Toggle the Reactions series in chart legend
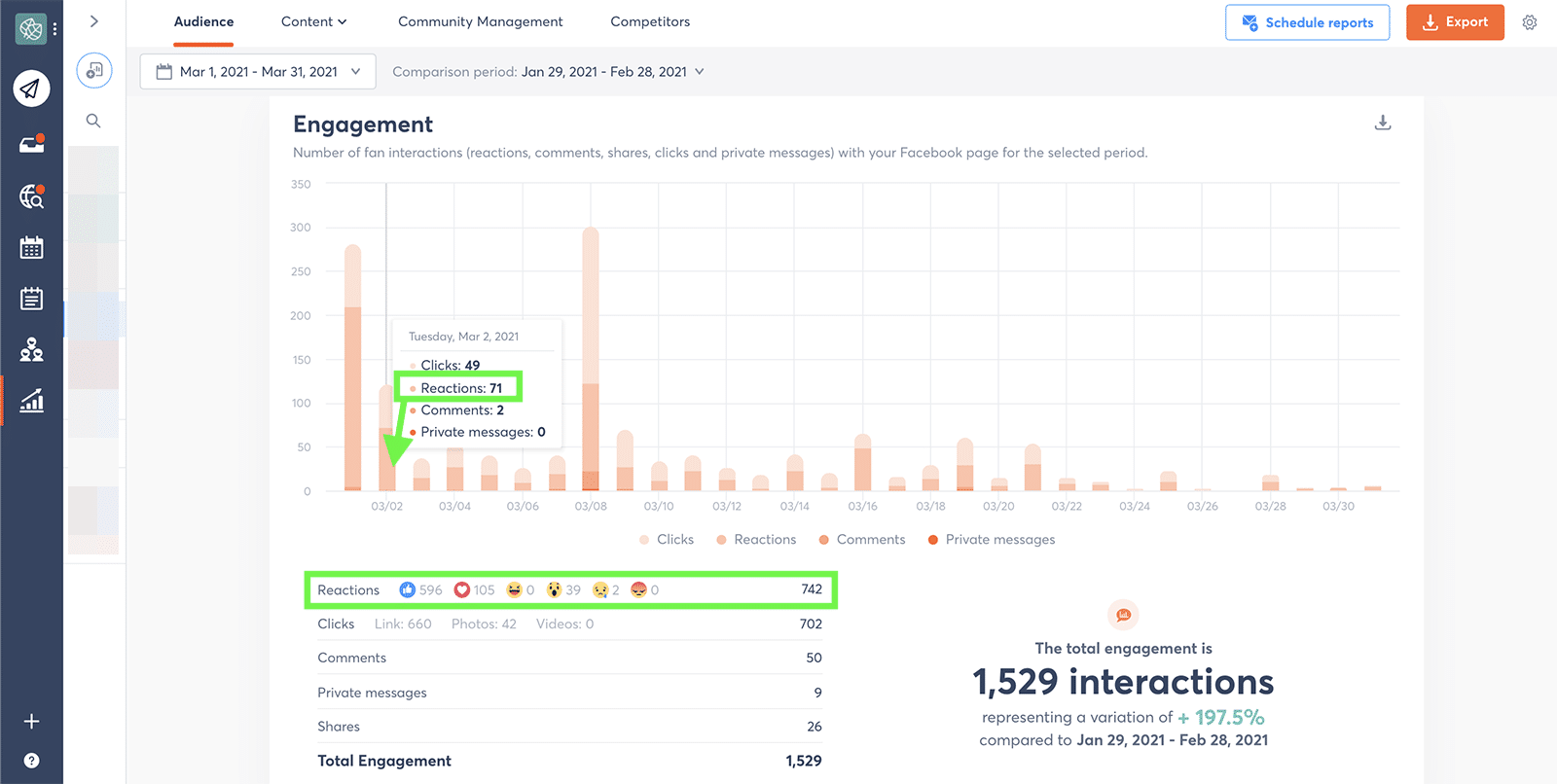The image size is (1557, 784). click(x=756, y=540)
